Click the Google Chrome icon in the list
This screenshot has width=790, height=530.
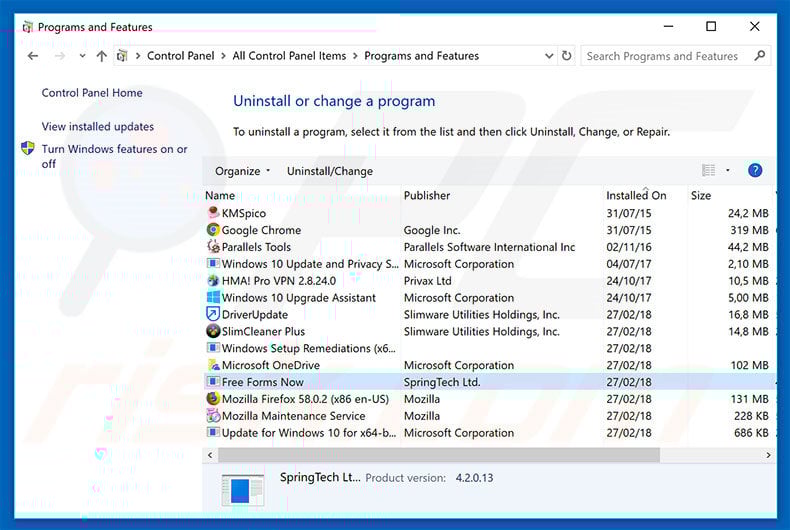coord(213,230)
